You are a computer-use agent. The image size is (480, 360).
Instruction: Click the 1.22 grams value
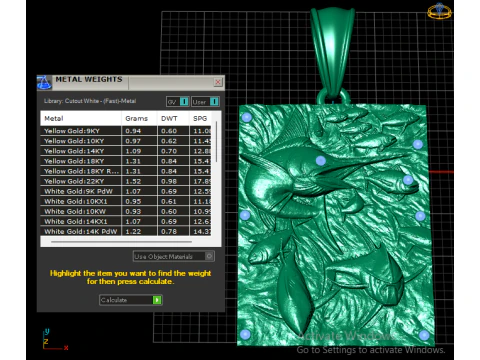(x=133, y=231)
